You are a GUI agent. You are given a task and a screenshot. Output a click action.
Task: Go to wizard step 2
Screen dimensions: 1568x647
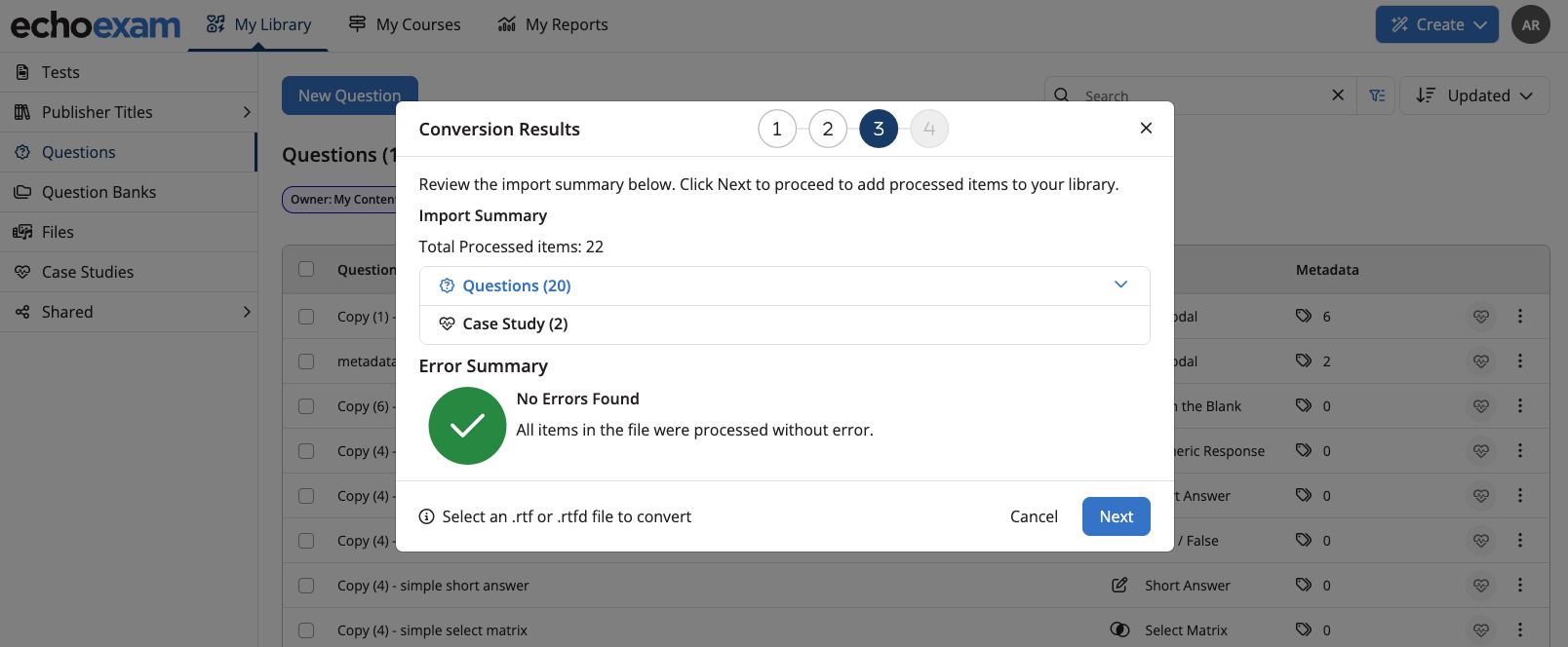pos(828,129)
